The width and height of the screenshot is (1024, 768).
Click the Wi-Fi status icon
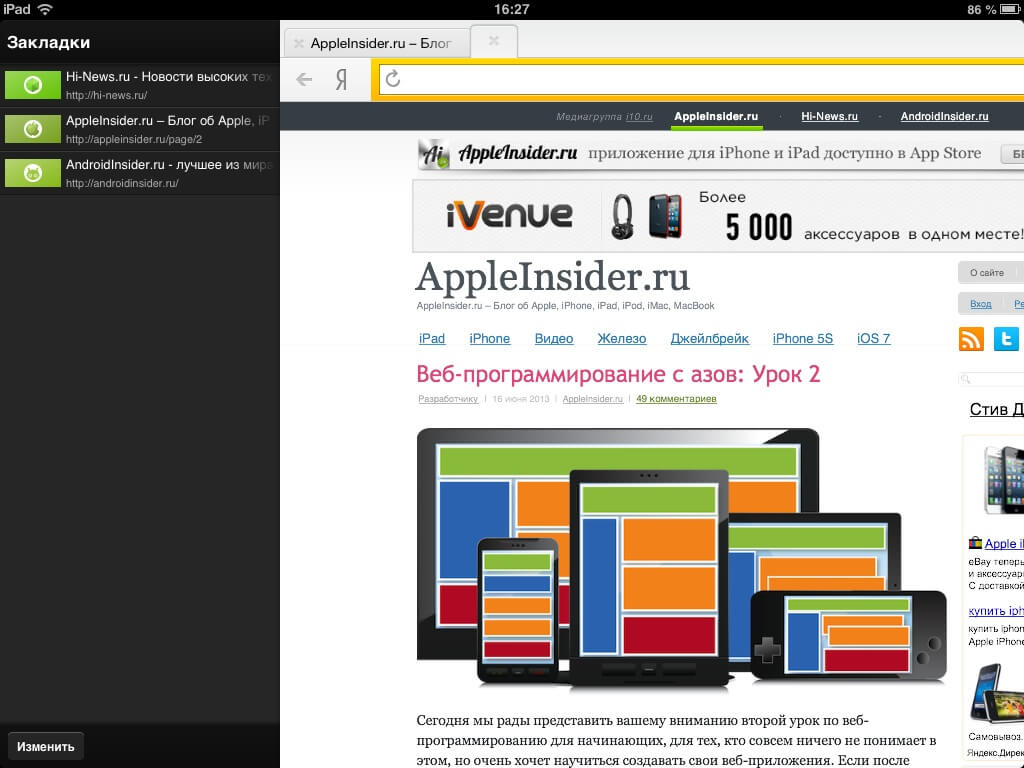45,9
